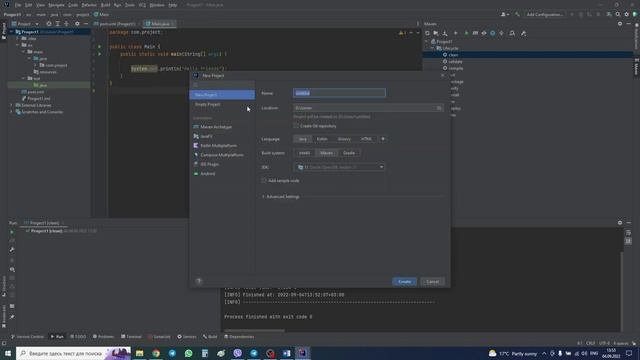Viewport: 640px width, 360px height.
Task: Expand External Libraries node
Action: tap(11, 105)
